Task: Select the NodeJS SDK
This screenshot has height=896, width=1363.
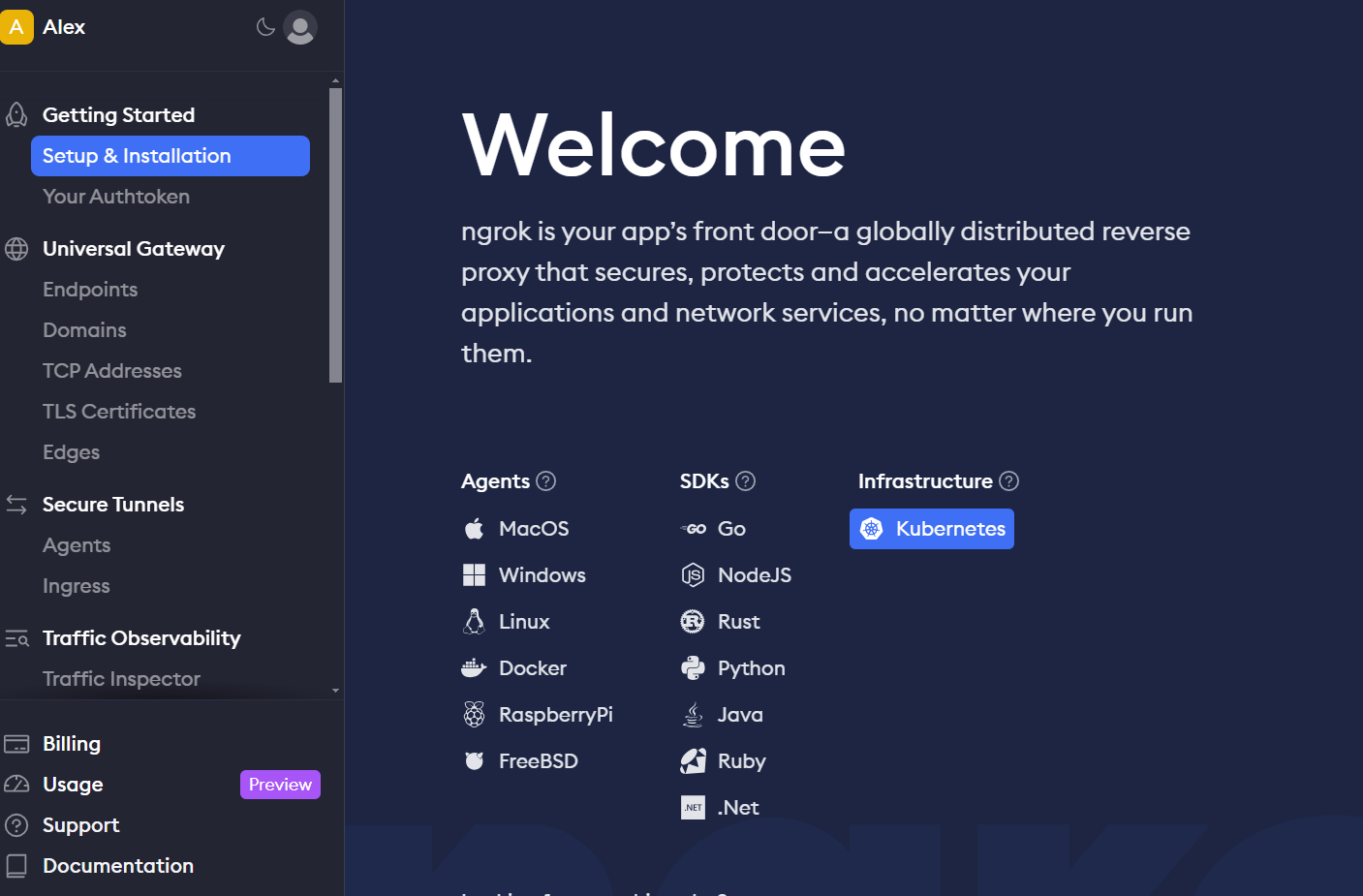Action: pos(755,575)
